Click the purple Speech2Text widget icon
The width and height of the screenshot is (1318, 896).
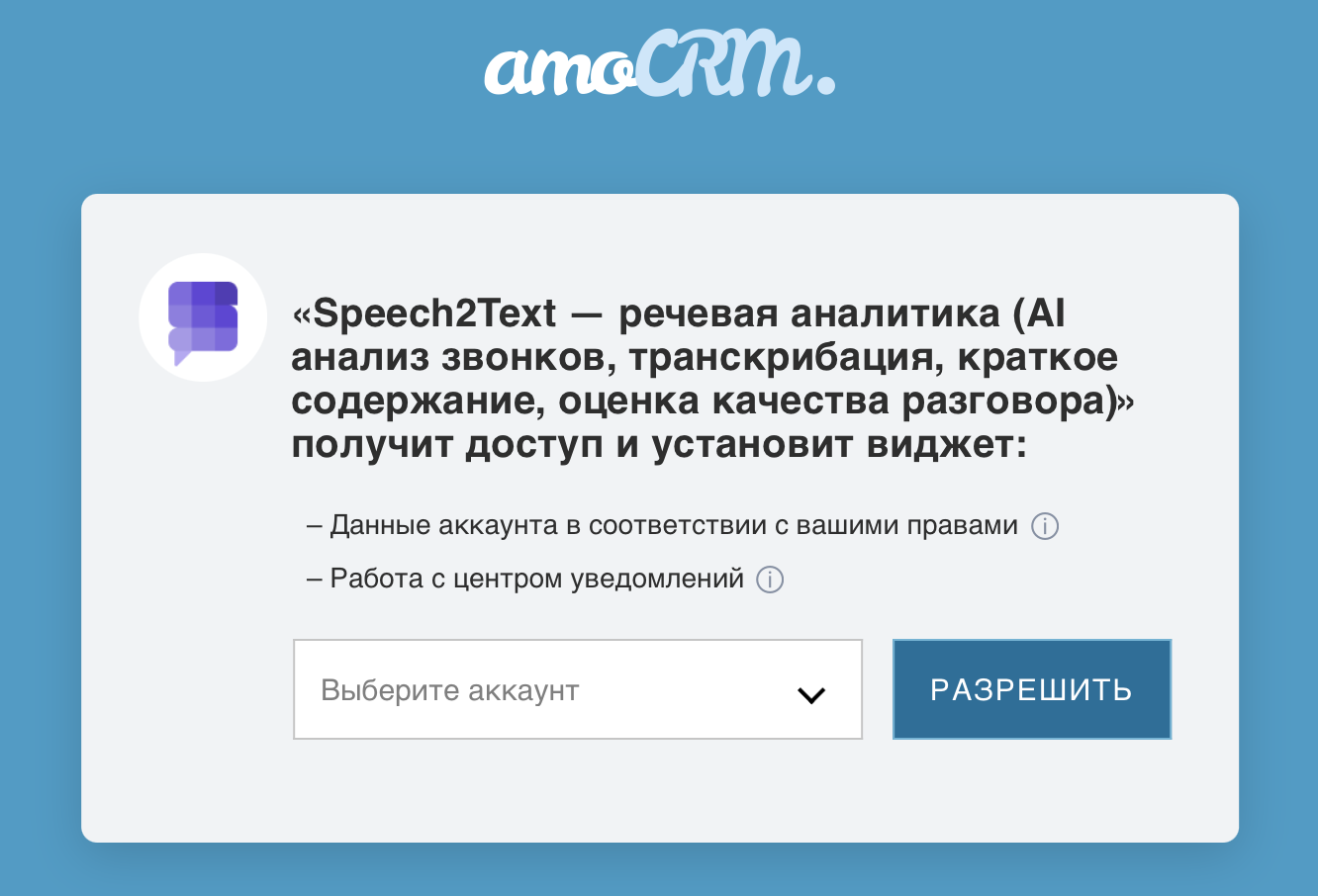[203, 318]
